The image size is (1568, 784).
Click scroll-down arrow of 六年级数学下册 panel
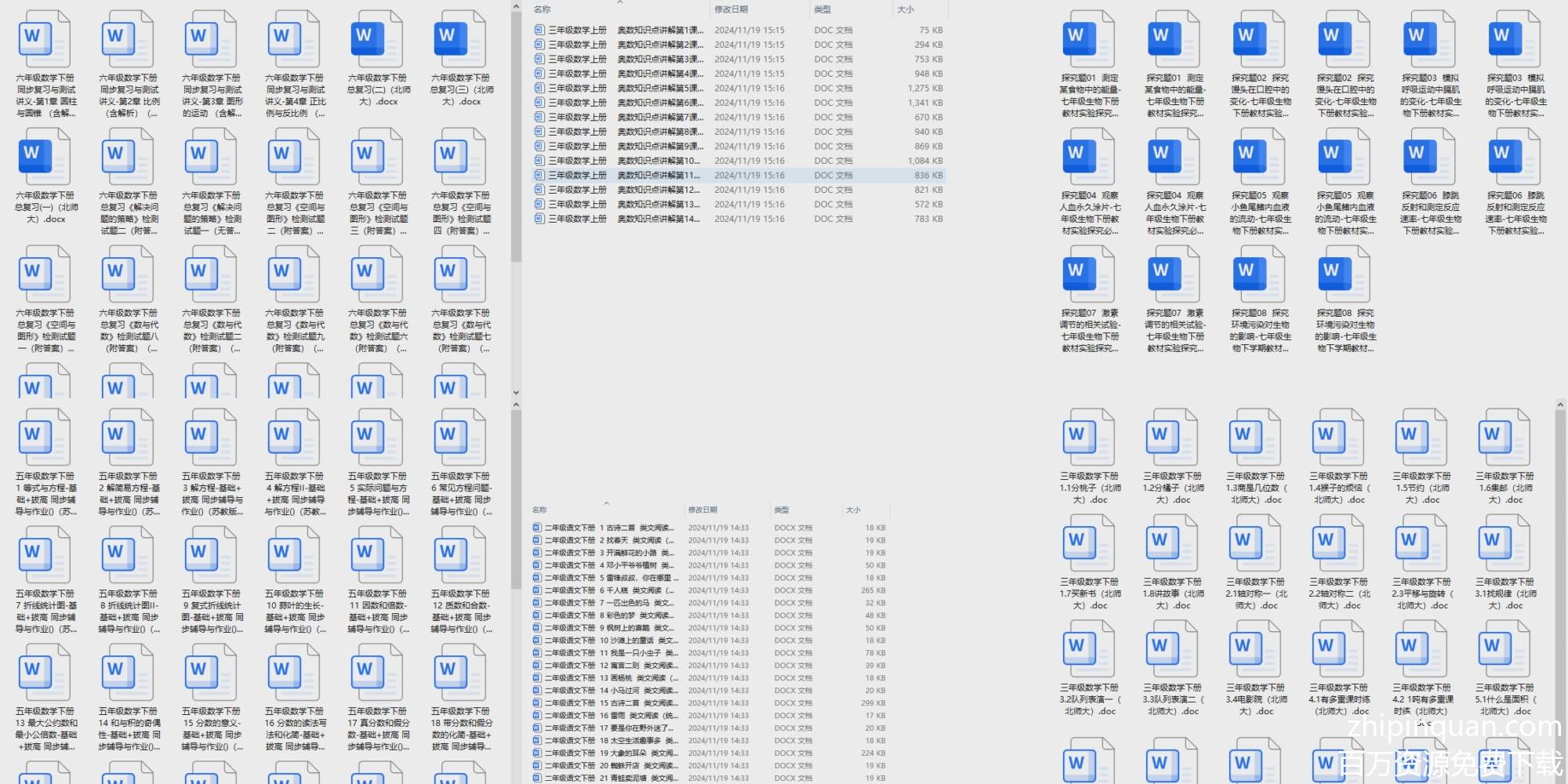pos(516,392)
